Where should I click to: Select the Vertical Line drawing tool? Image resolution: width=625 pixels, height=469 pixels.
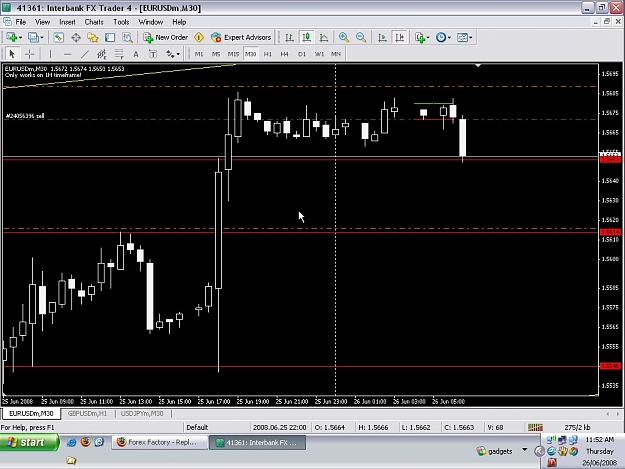click(x=50, y=54)
